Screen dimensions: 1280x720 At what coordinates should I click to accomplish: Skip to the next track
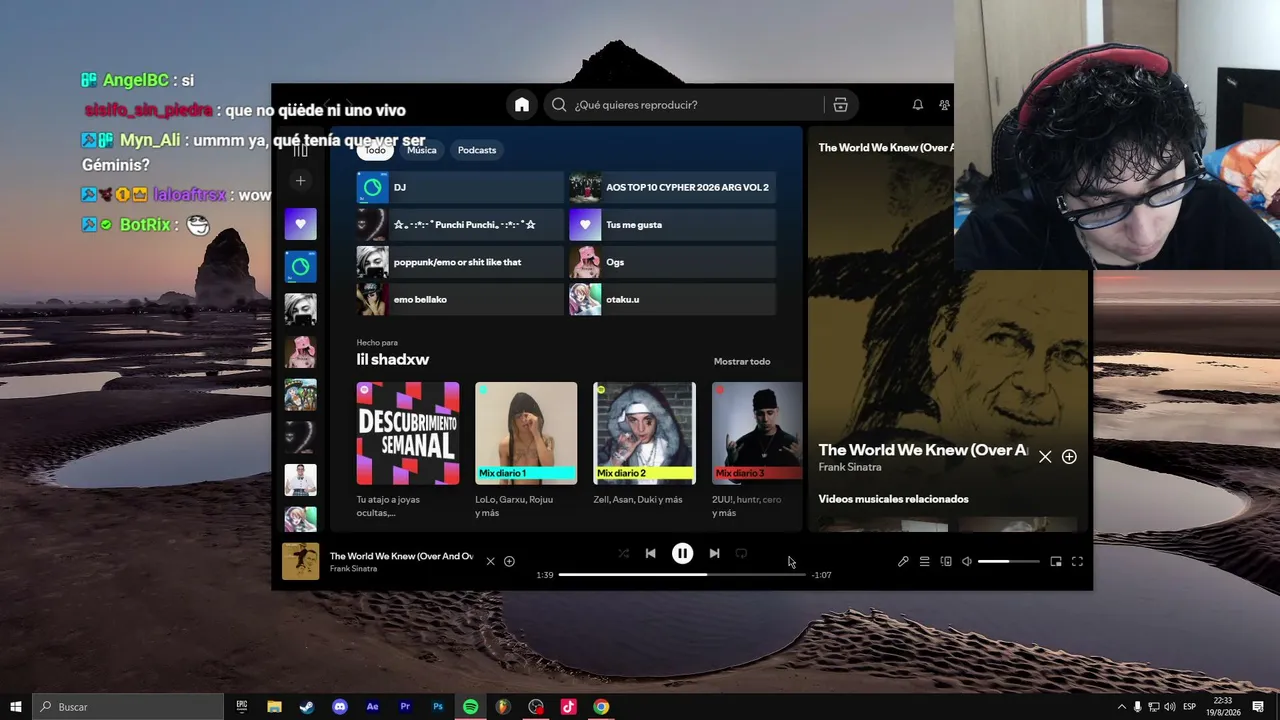714,553
